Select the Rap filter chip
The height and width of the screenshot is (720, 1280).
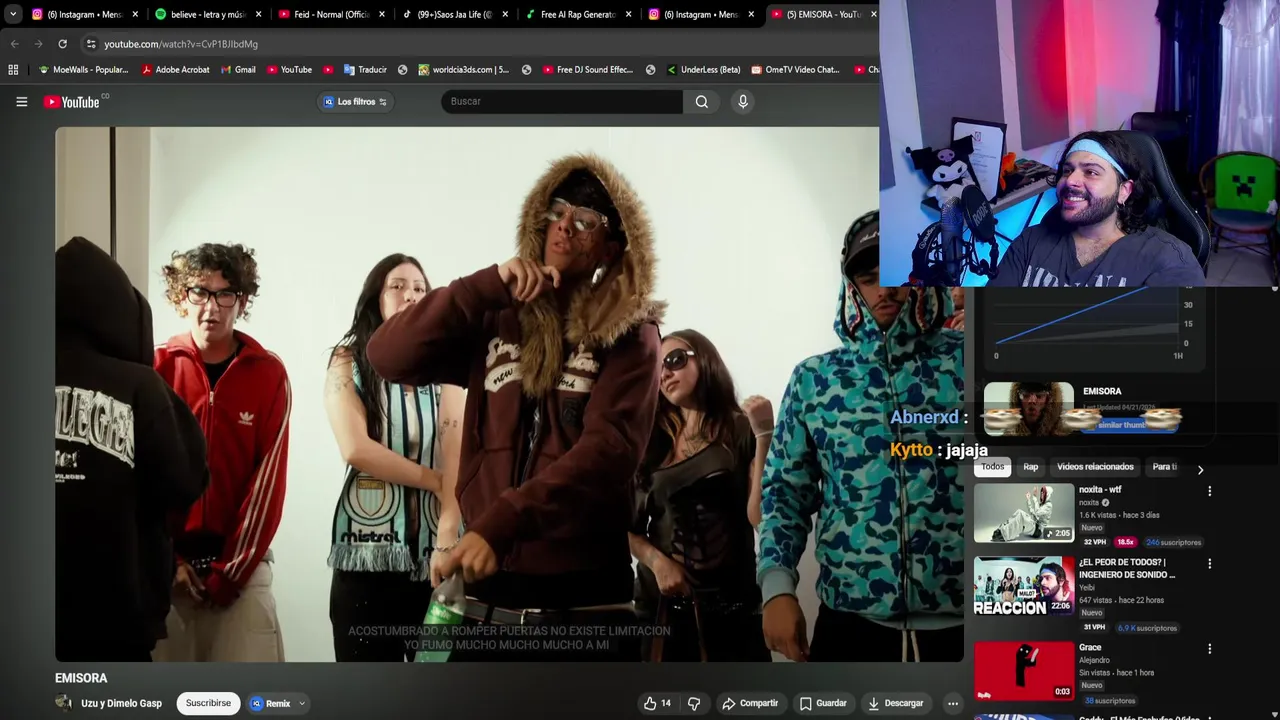[x=1030, y=467]
